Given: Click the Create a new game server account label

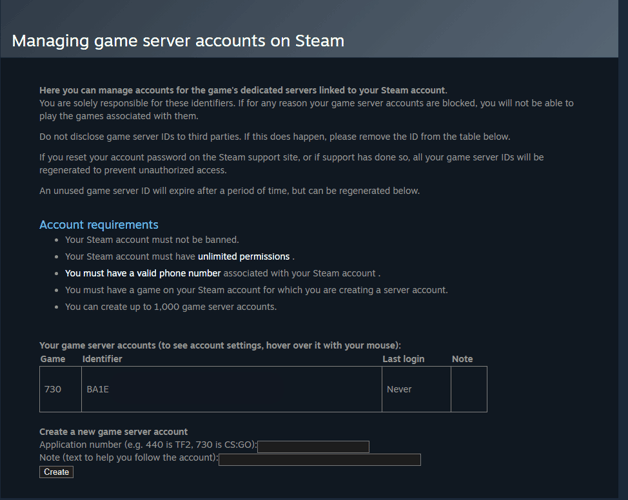Looking at the screenshot, I should 113,432.
